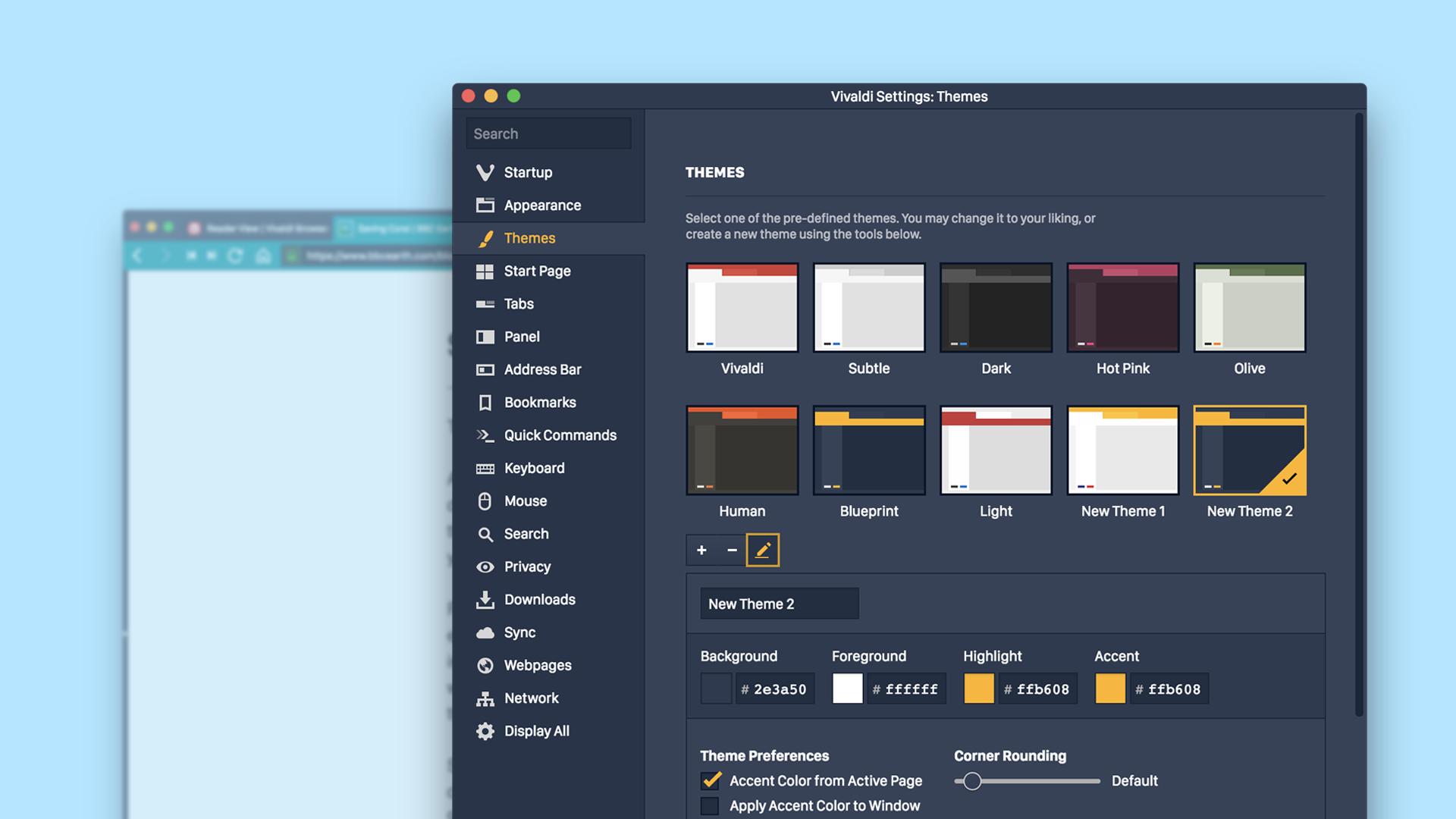Screen dimensions: 1456x819
Task: Click the Downloads arrow icon
Action: (x=485, y=599)
